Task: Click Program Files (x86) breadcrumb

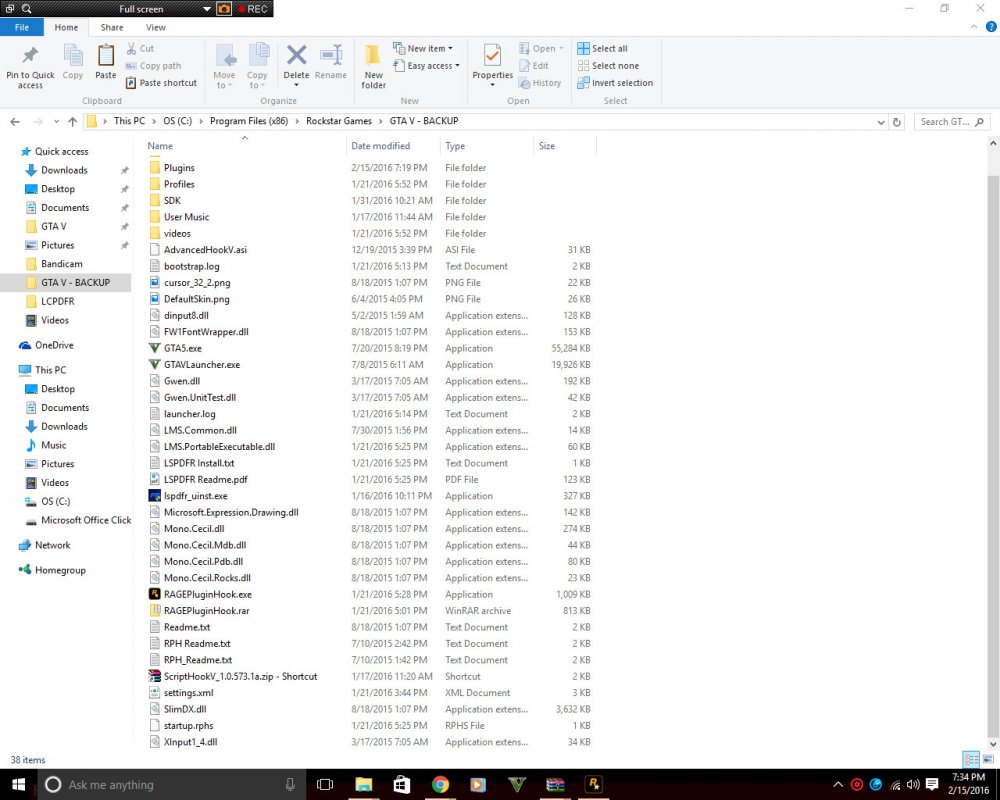Action: [x=249, y=121]
